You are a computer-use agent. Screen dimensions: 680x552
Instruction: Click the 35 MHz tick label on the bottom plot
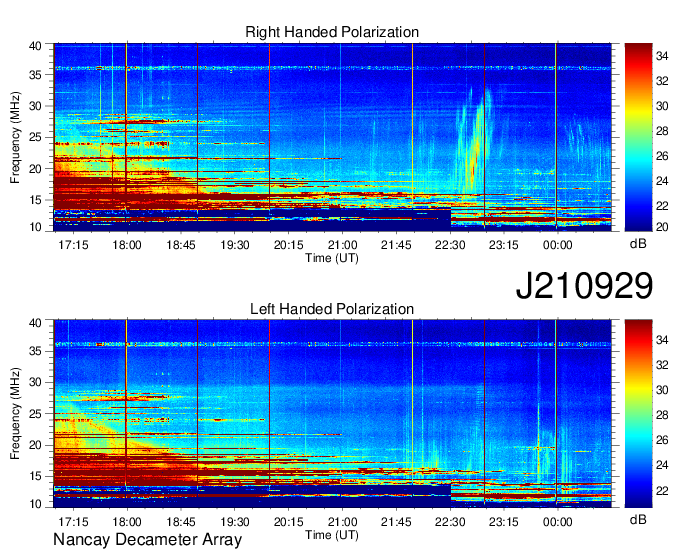pos(35,351)
